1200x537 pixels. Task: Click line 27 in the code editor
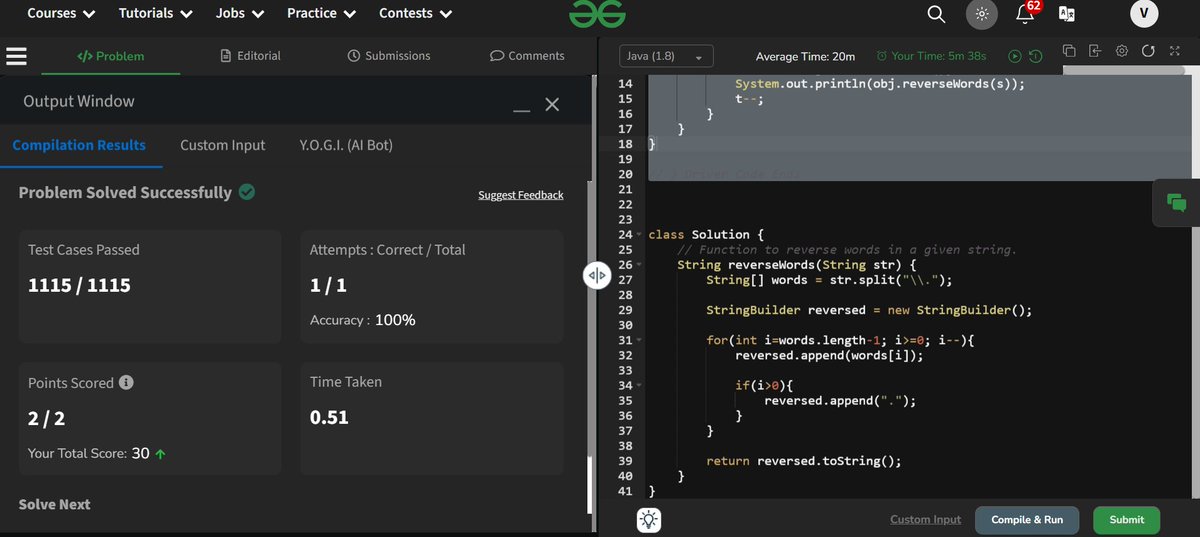click(x=829, y=280)
